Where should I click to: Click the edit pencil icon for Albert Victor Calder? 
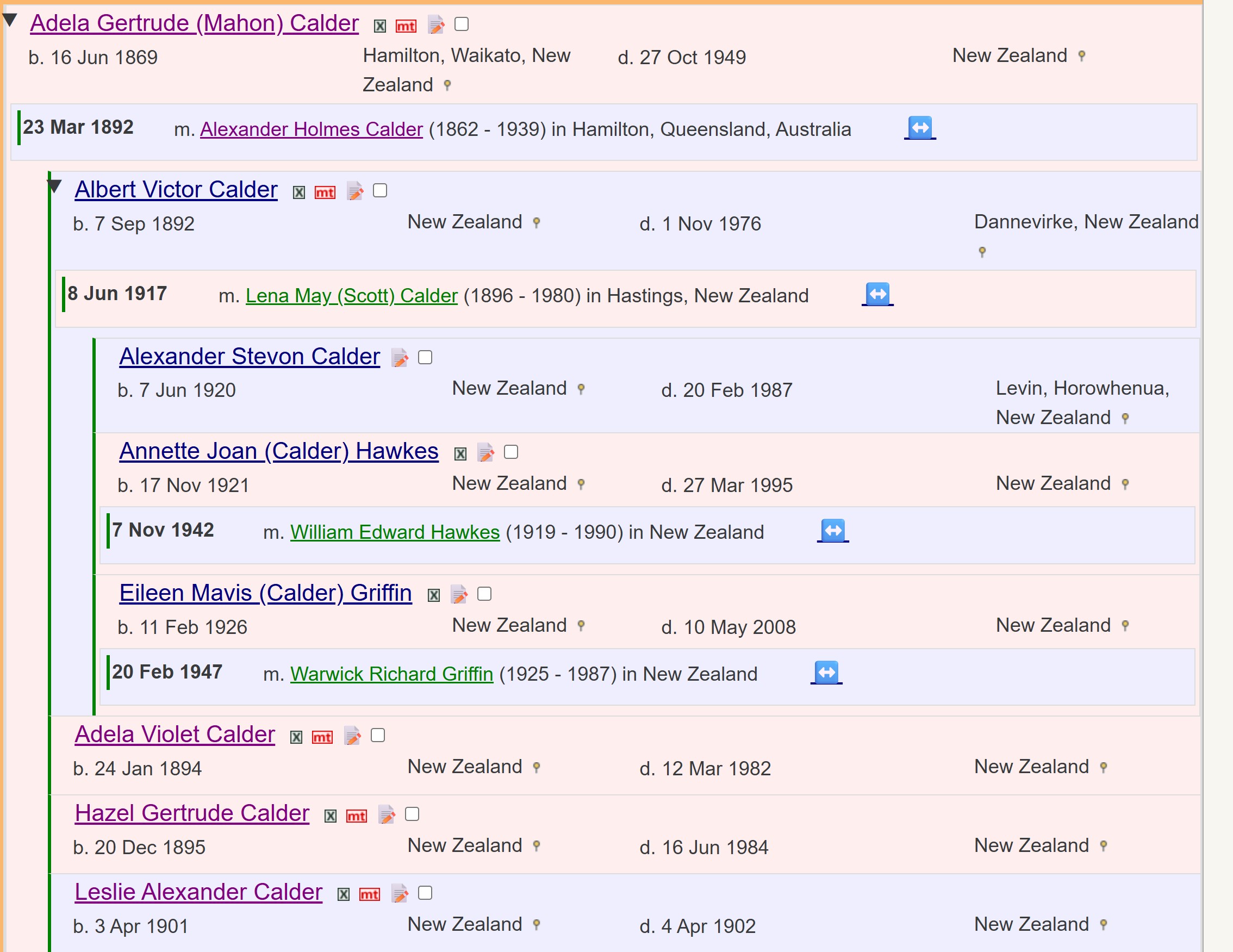[354, 191]
